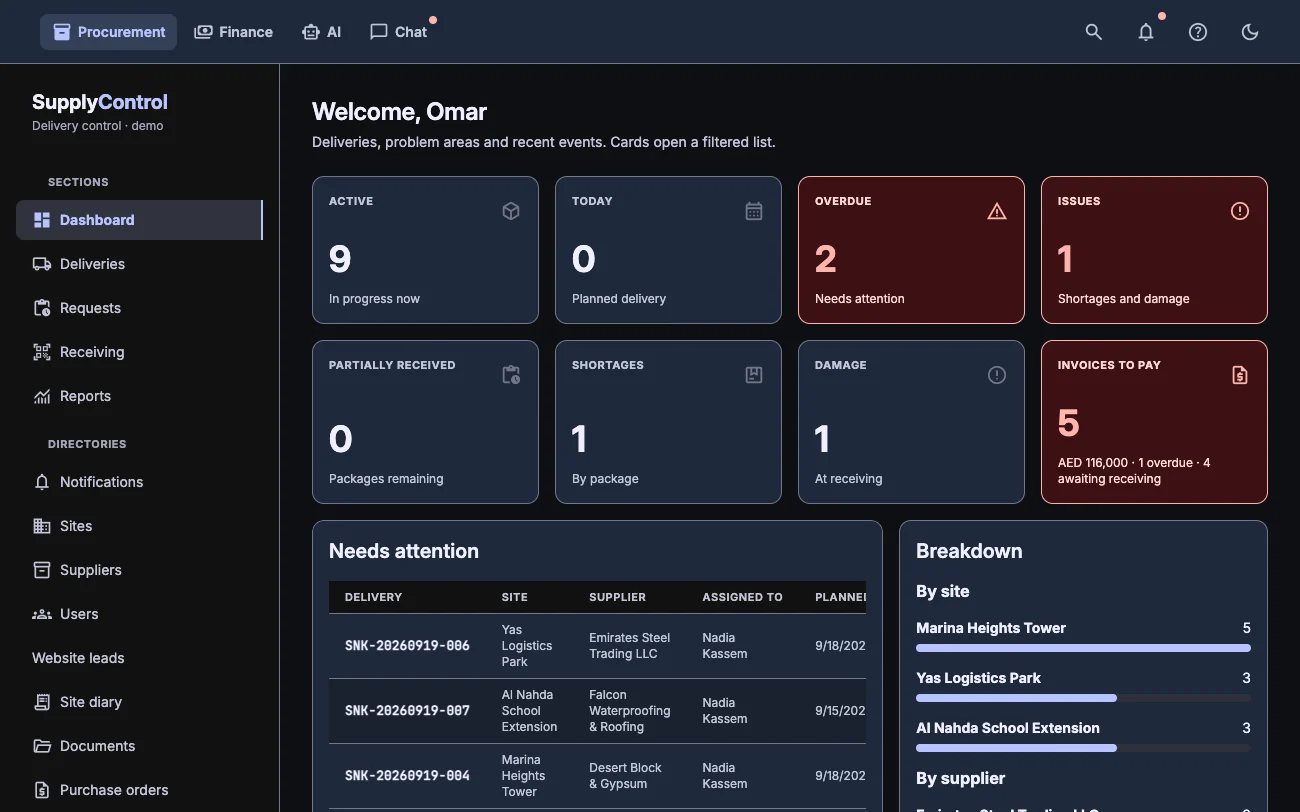The image size is (1300, 812).
Task: Open the Shortages by package card
Action: pyautogui.click(x=668, y=422)
